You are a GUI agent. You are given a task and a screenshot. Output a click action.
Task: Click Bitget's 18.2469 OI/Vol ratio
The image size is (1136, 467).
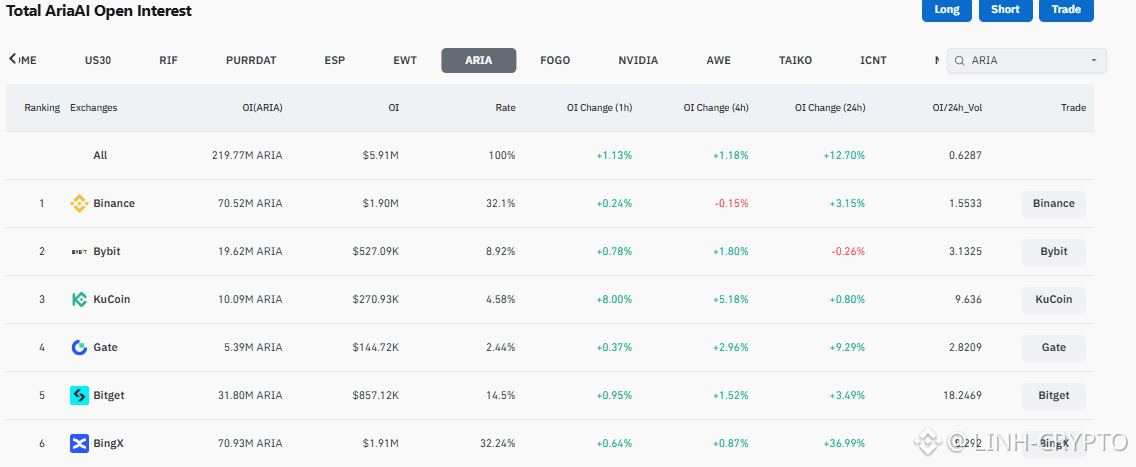coord(962,395)
